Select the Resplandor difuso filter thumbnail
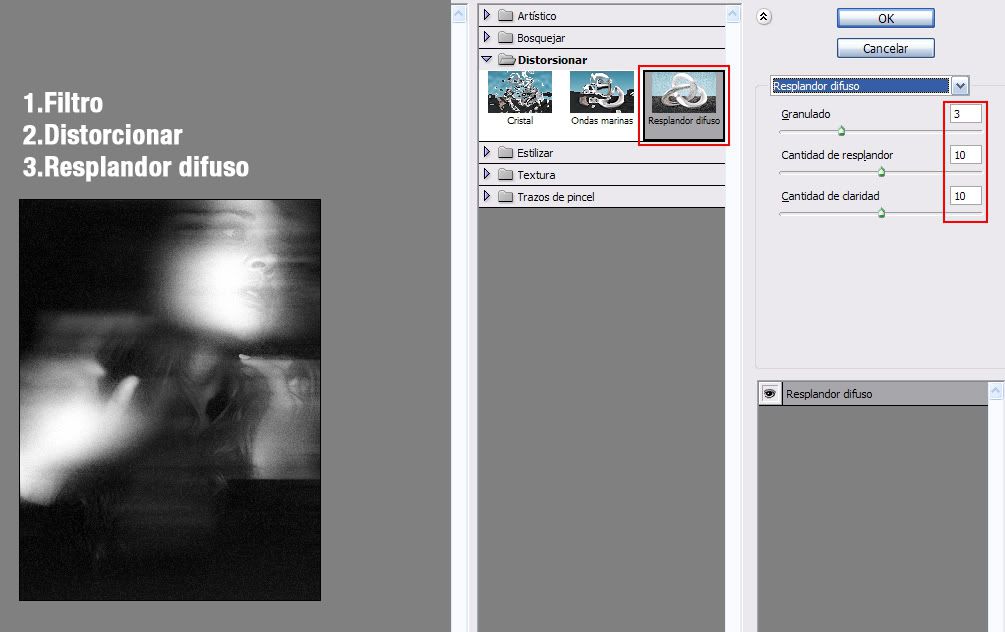Screen dimensions: 1005x632 [x=684, y=105]
